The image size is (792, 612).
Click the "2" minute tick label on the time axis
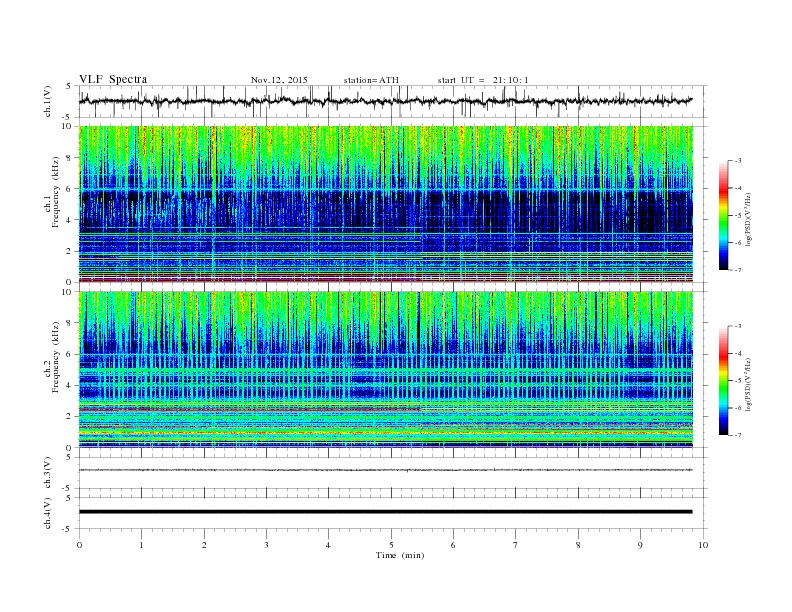(204, 545)
